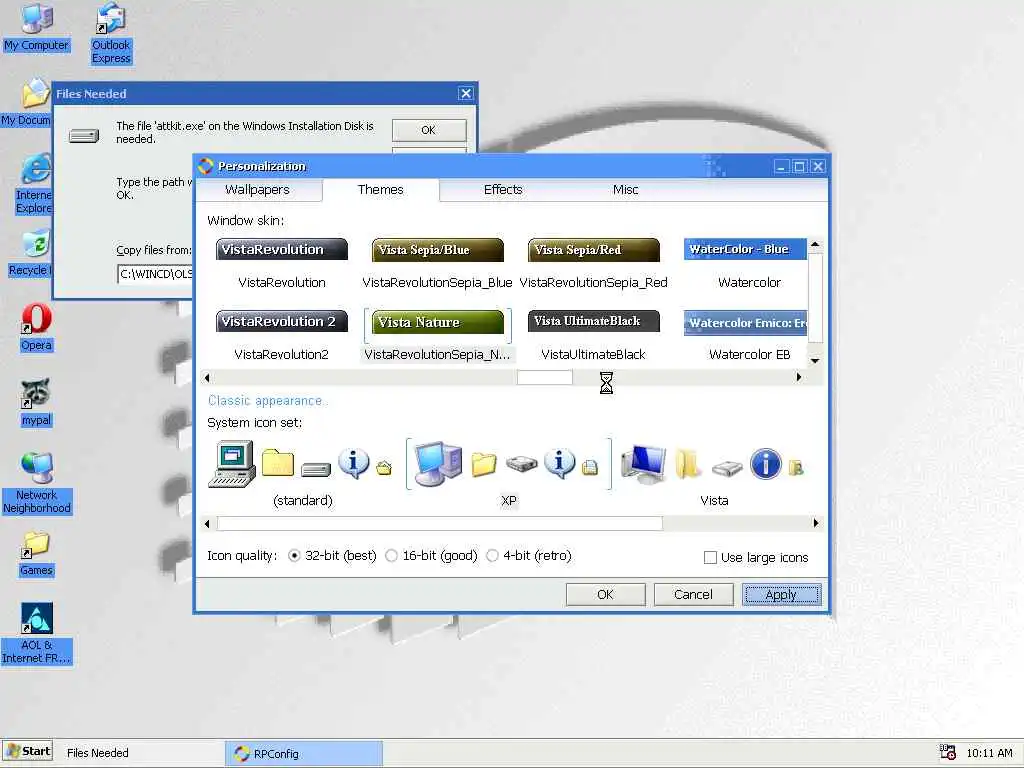Image resolution: width=1024 pixels, height=768 pixels.
Task: Click the 10:11 AM taskbar clock
Action: (x=989, y=753)
